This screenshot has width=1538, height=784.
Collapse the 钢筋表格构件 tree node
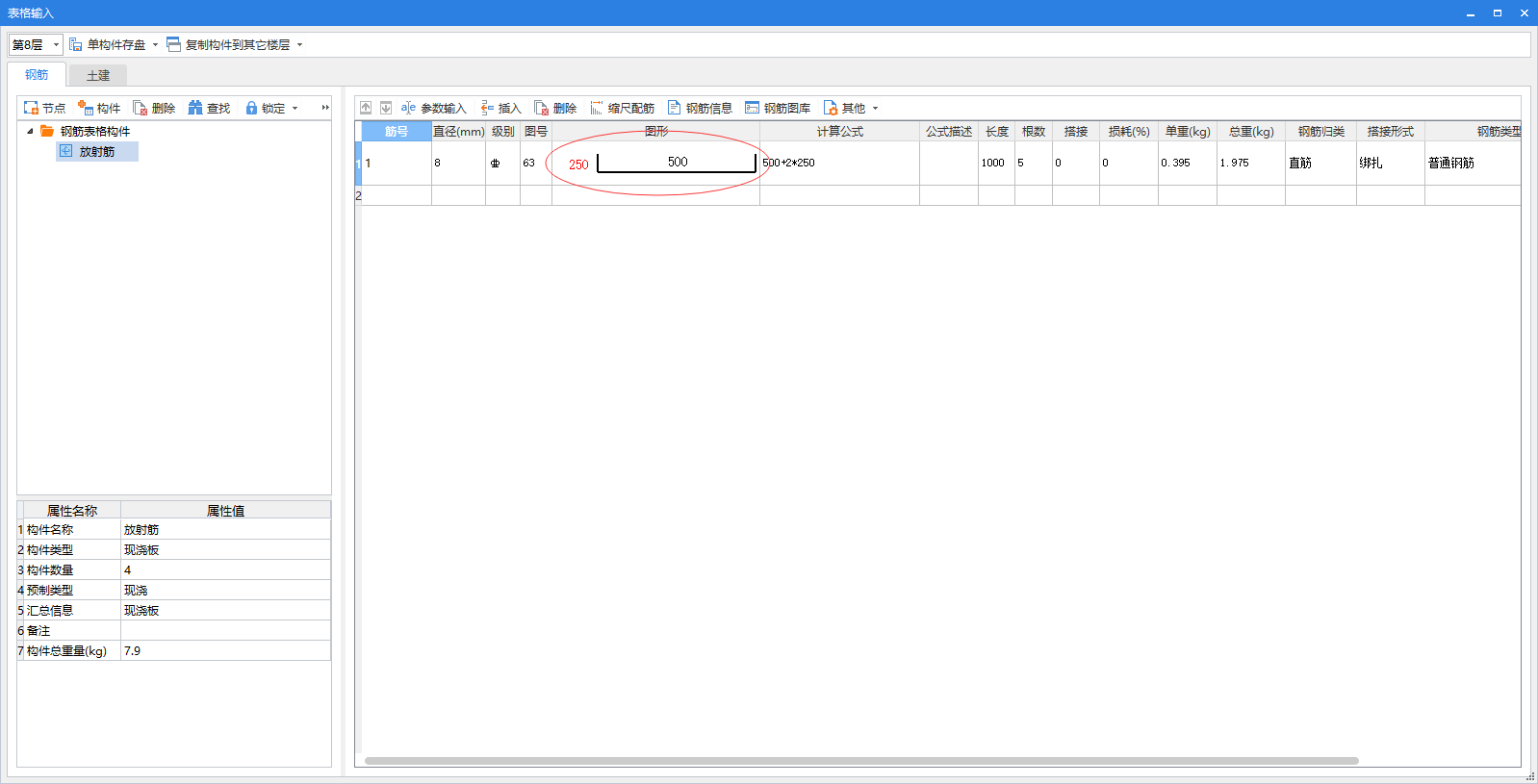click(30, 132)
